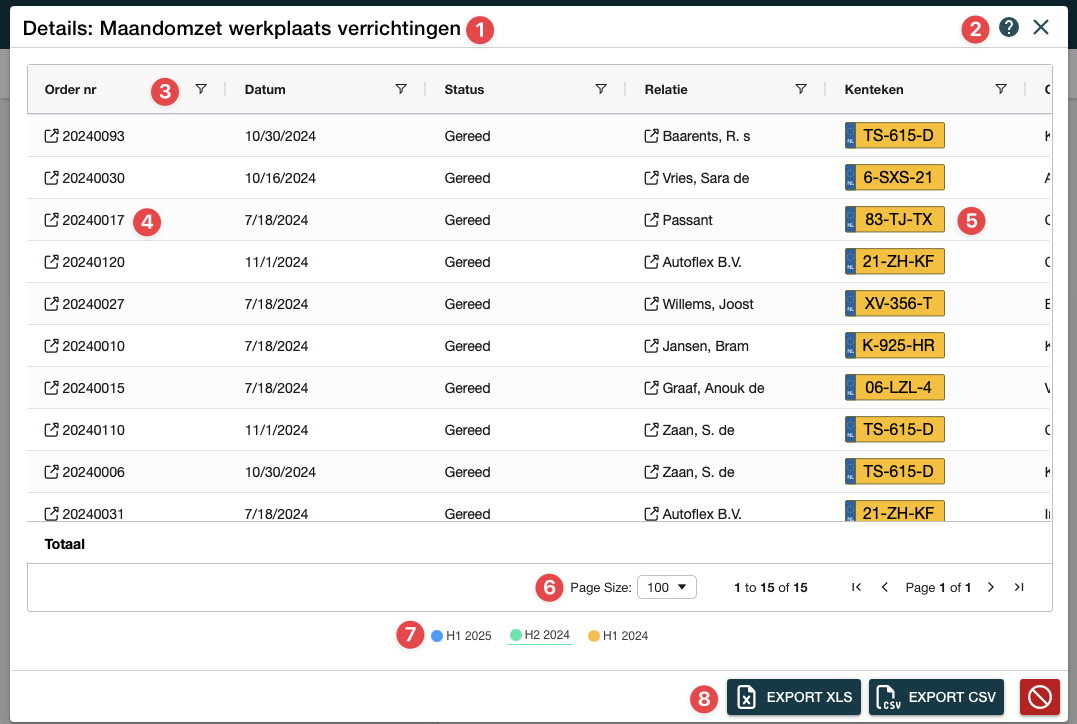Select license plate 83-TJ-TX

pos(895,220)
